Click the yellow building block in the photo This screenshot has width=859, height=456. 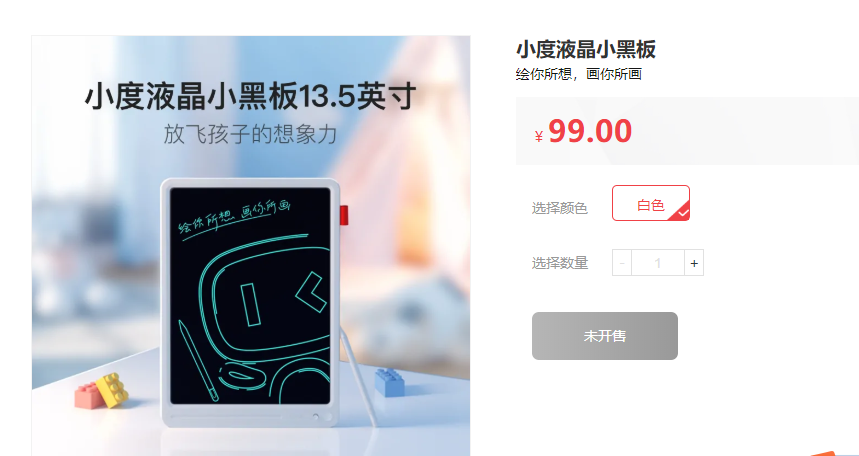[113, 390]
